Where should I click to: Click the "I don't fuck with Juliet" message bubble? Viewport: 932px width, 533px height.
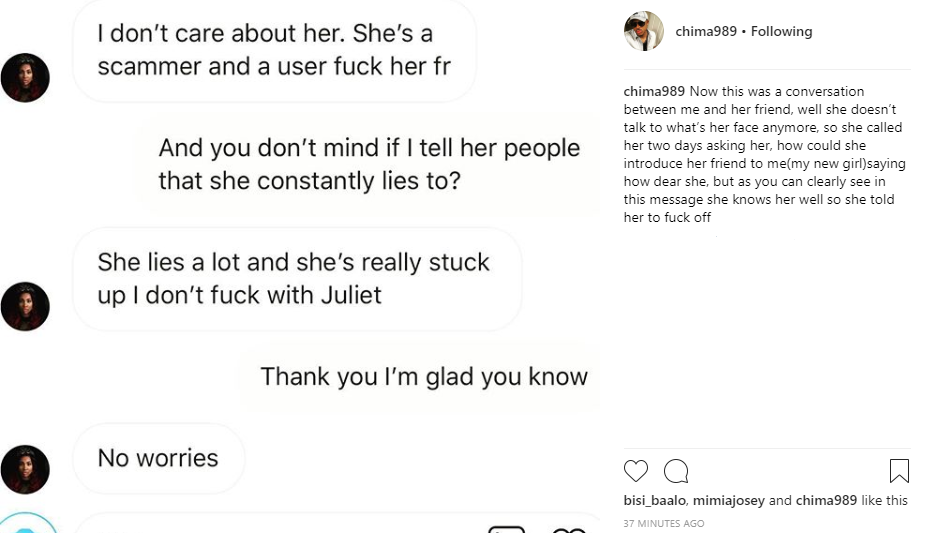tap(294, 278)
